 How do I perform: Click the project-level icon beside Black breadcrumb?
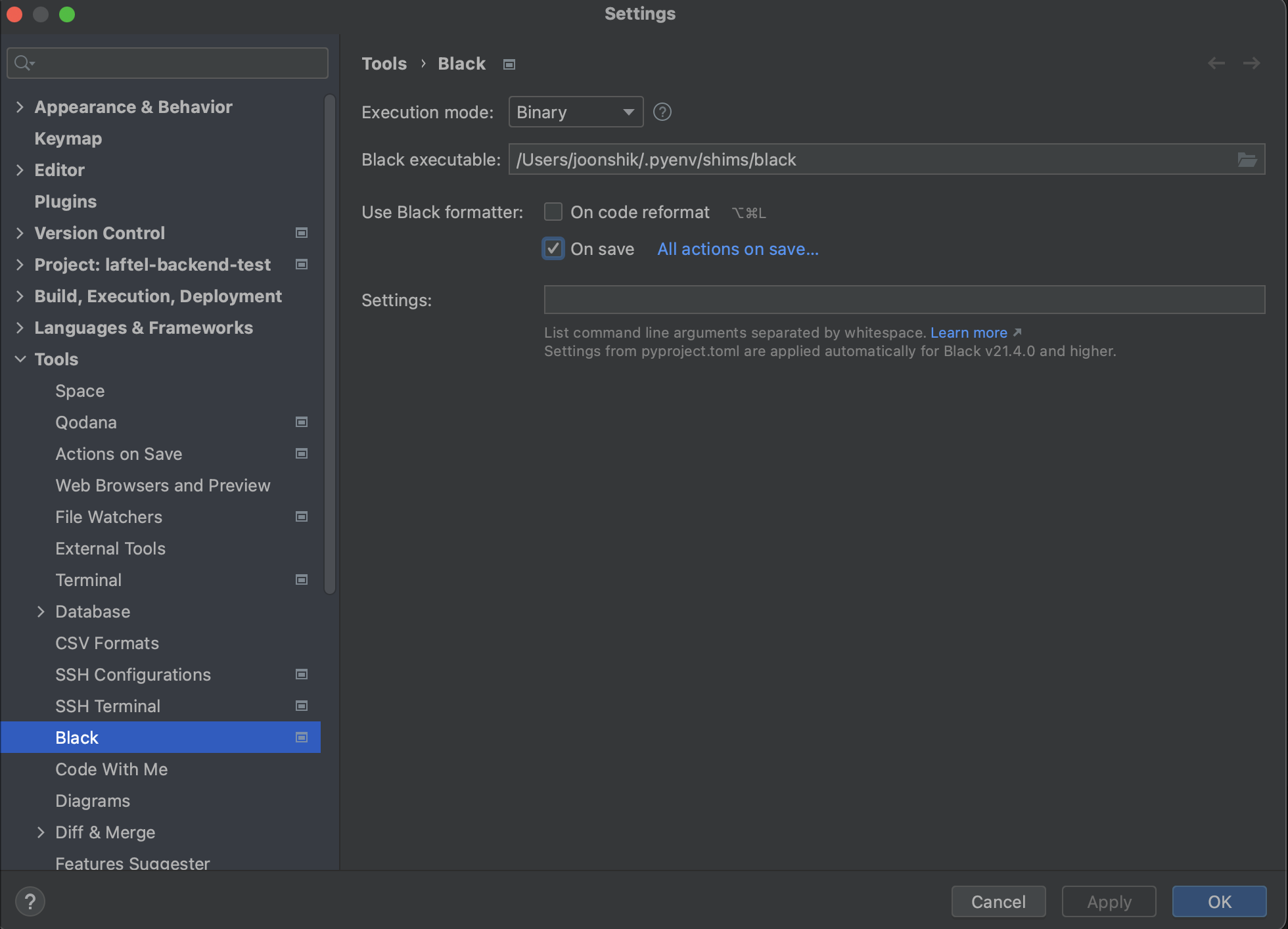pyautogui.click(x=509, y=64)
